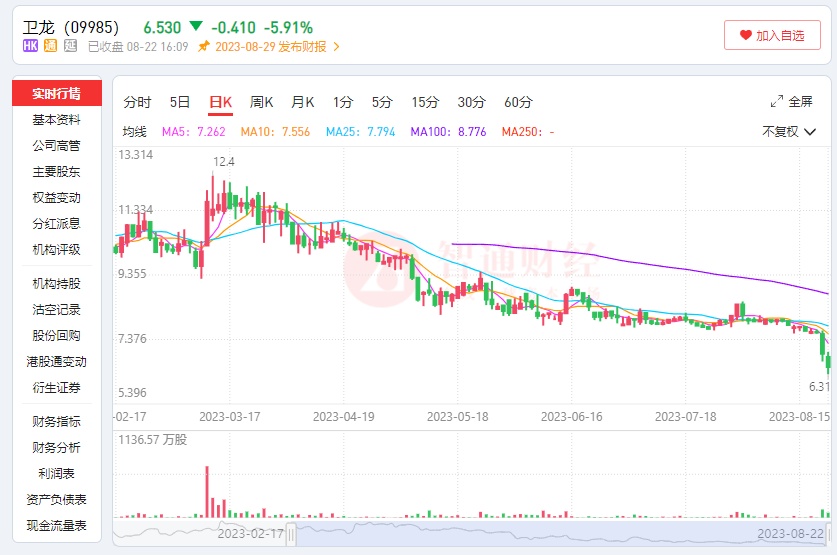
Task: Click the current price 6.530
Action: pos(162,27)
